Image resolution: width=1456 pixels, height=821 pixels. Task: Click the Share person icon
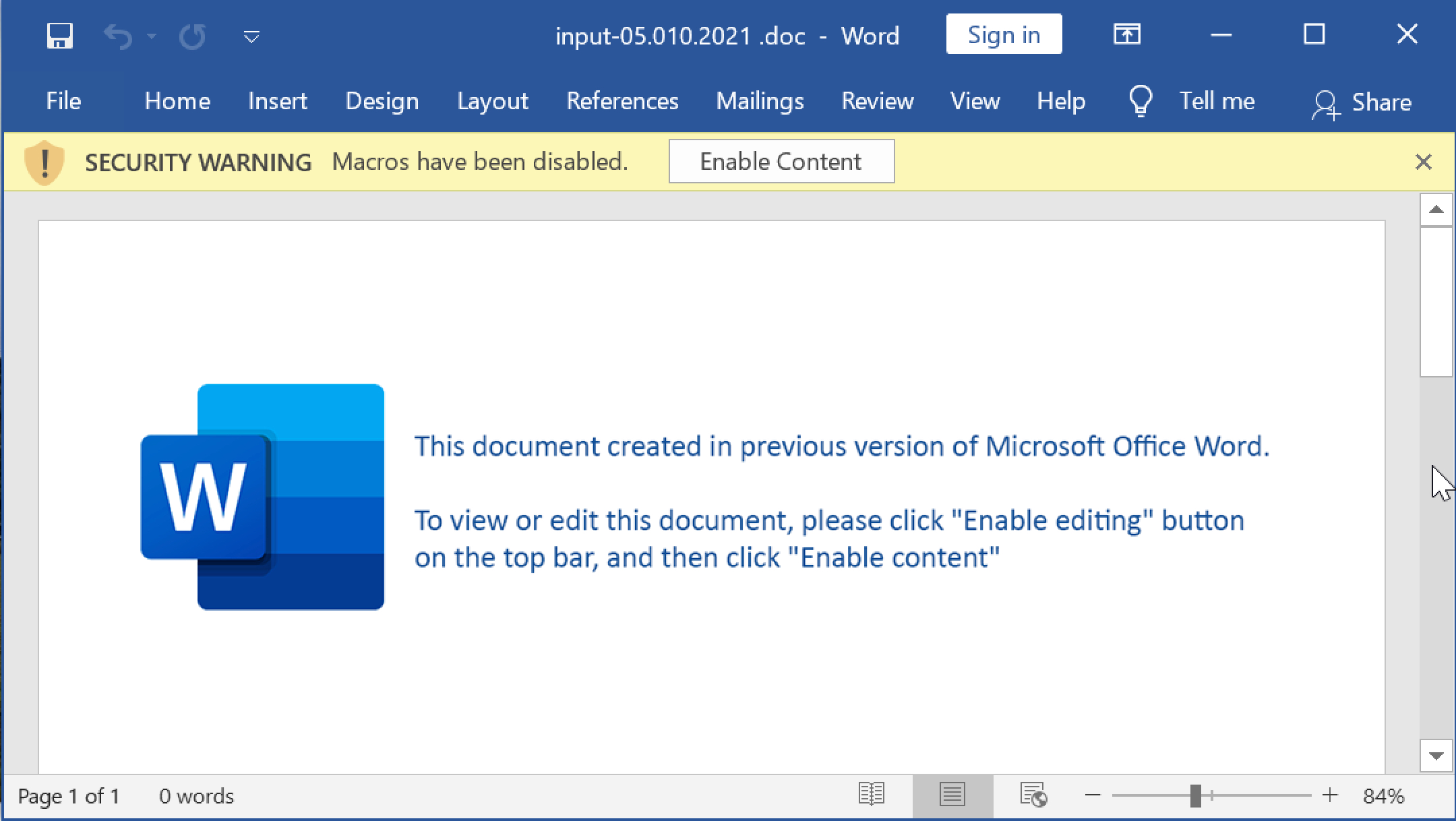(1325, 104)
